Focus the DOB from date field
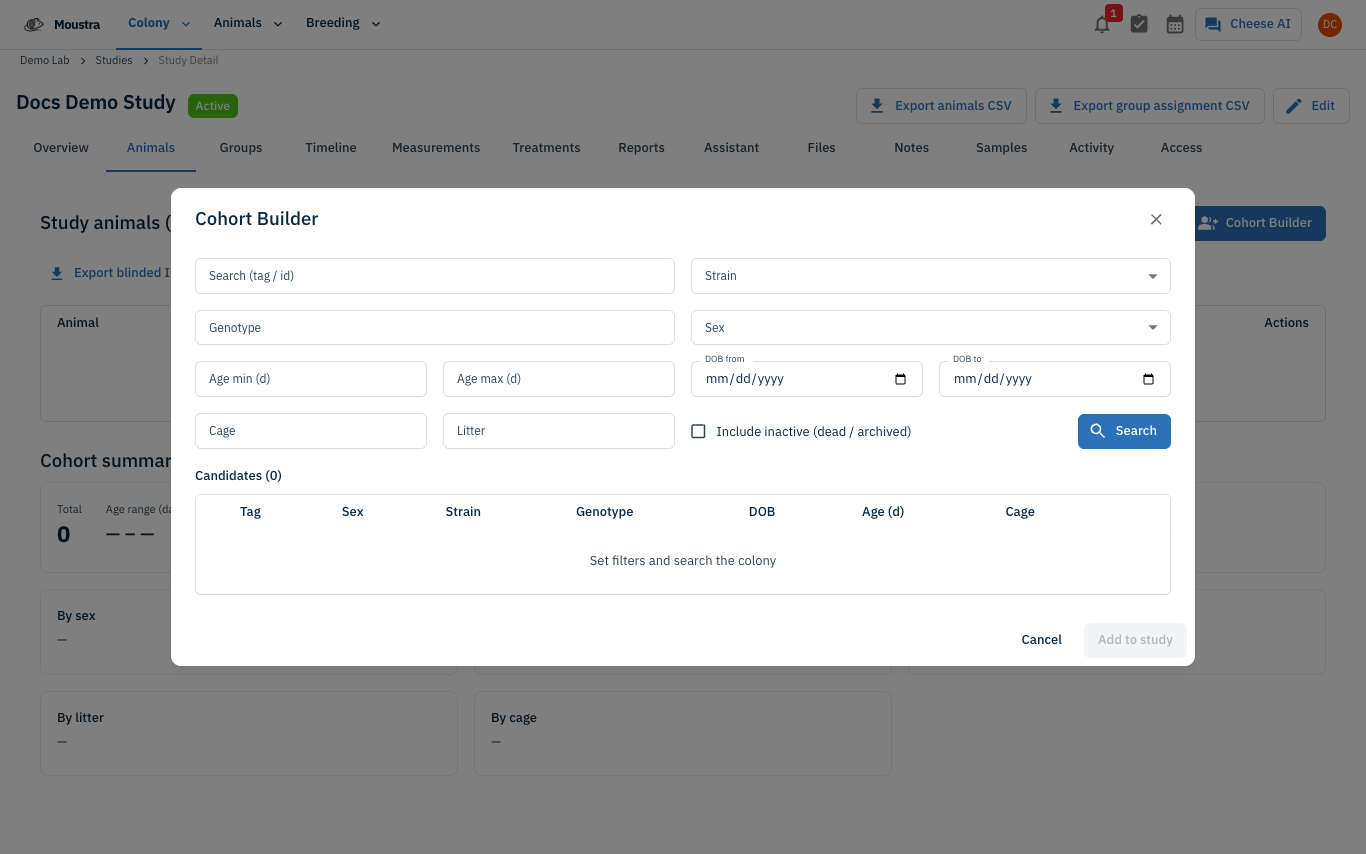 pos(807,379)
